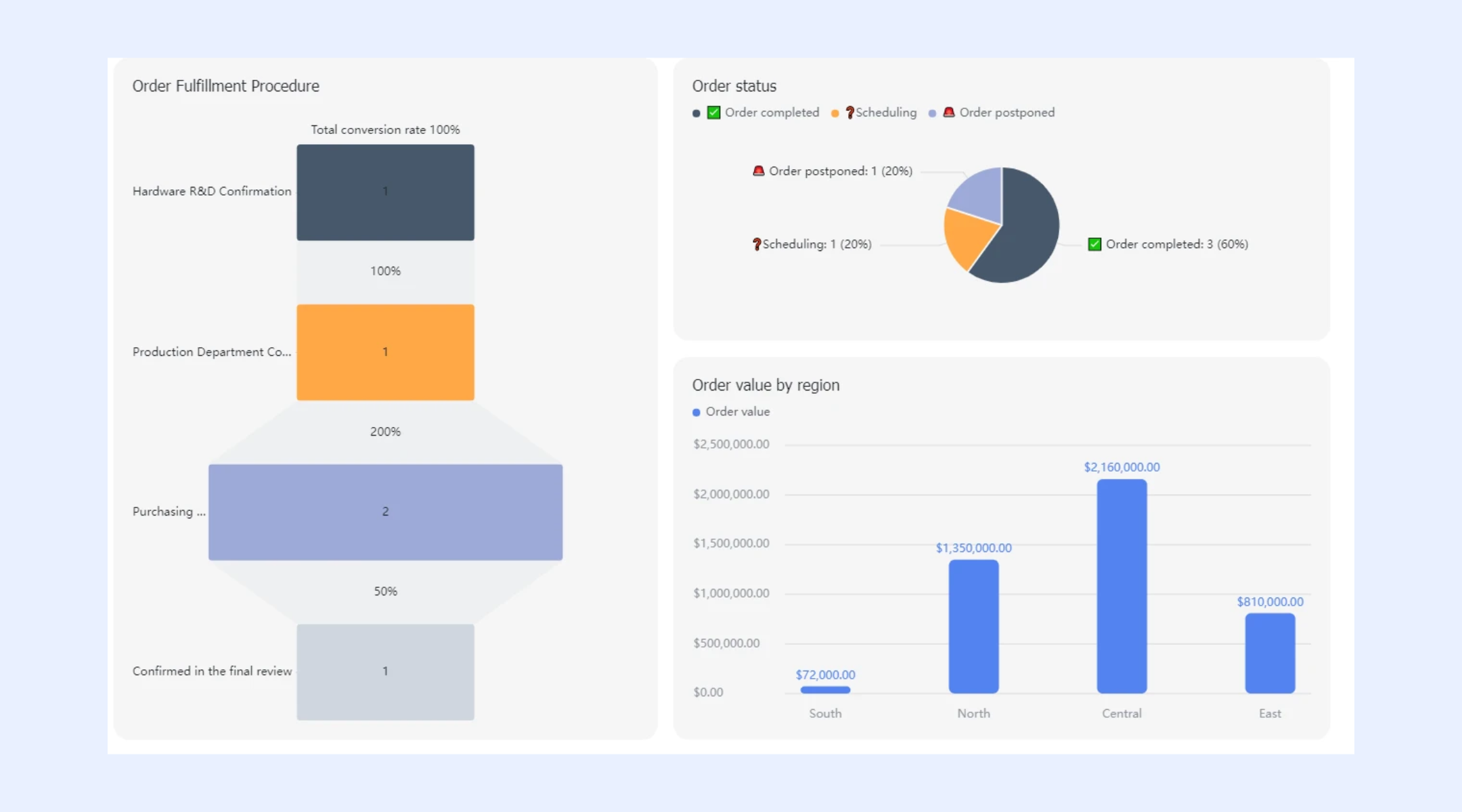Toggle the "Order value" legend text
The image size is (1462, 812).
[x=738, y=411]
